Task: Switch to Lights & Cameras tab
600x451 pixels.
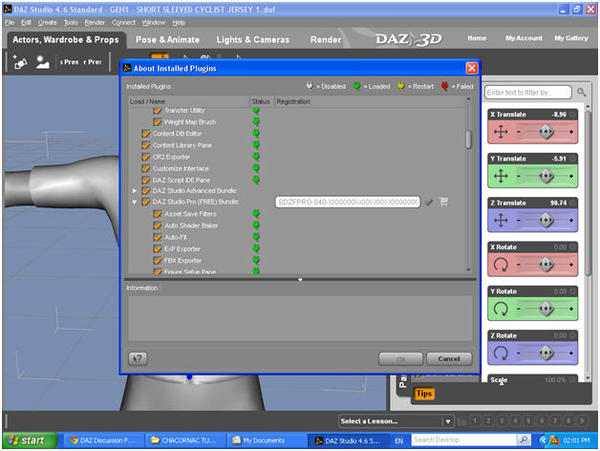Action: click(253, 39)
